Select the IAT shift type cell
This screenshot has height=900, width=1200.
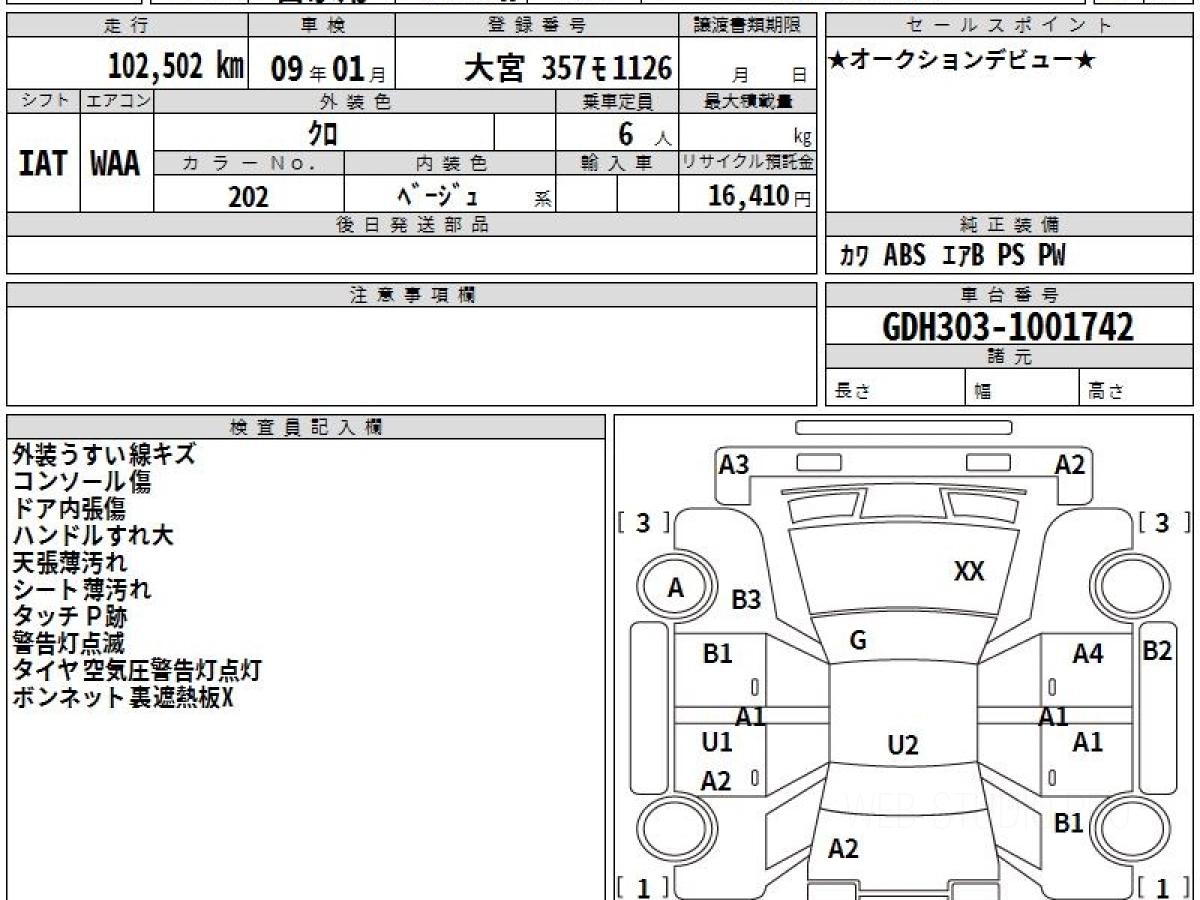click(43, 163)
